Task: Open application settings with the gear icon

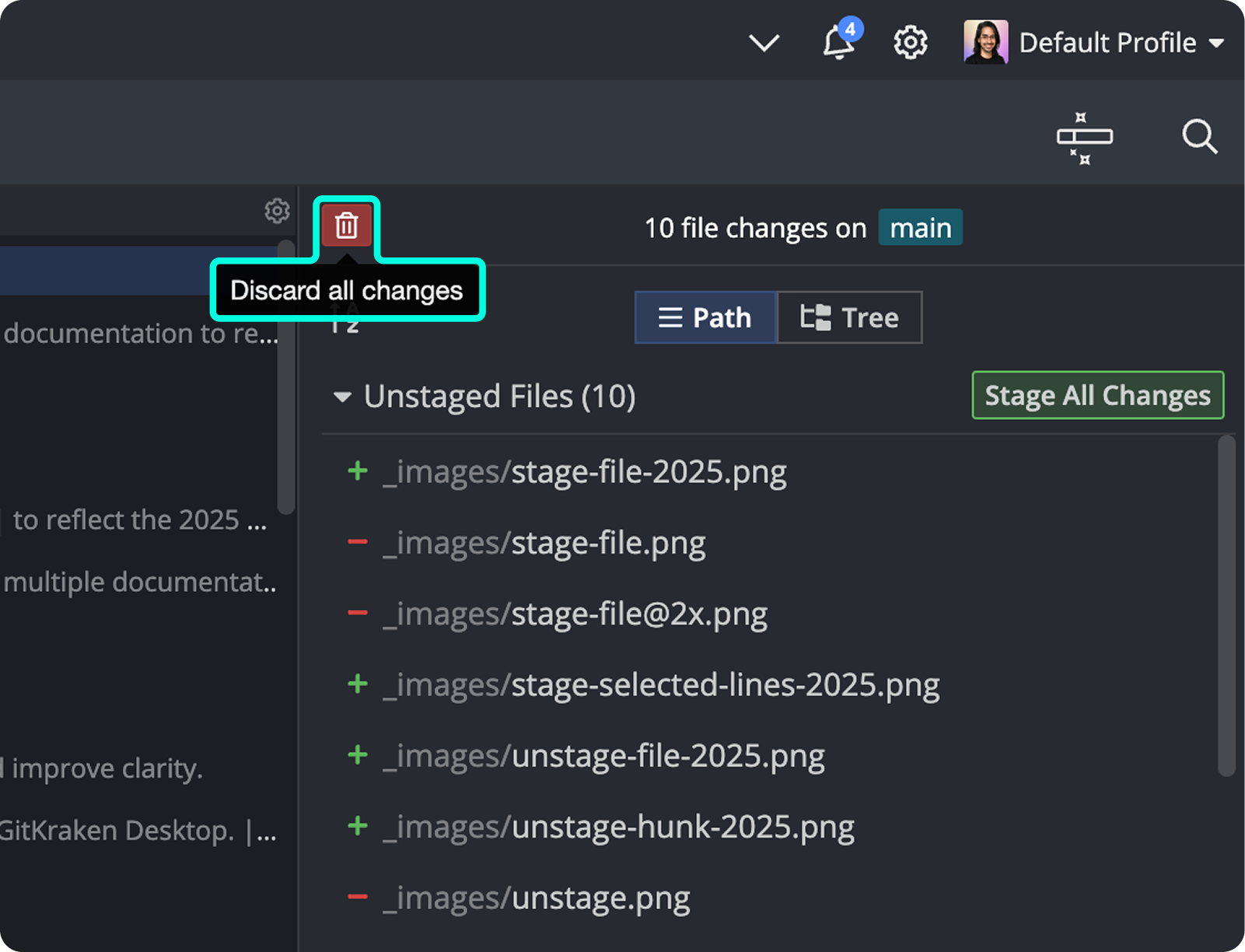Action: pyautogui.click(x=910, y=43)
